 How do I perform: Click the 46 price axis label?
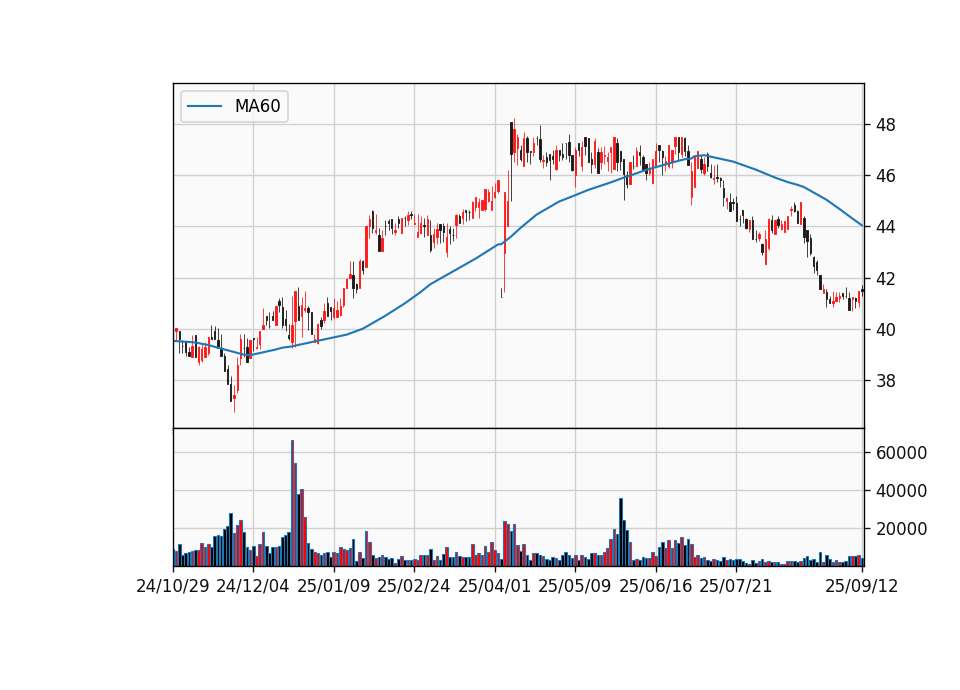click(886, 176)
